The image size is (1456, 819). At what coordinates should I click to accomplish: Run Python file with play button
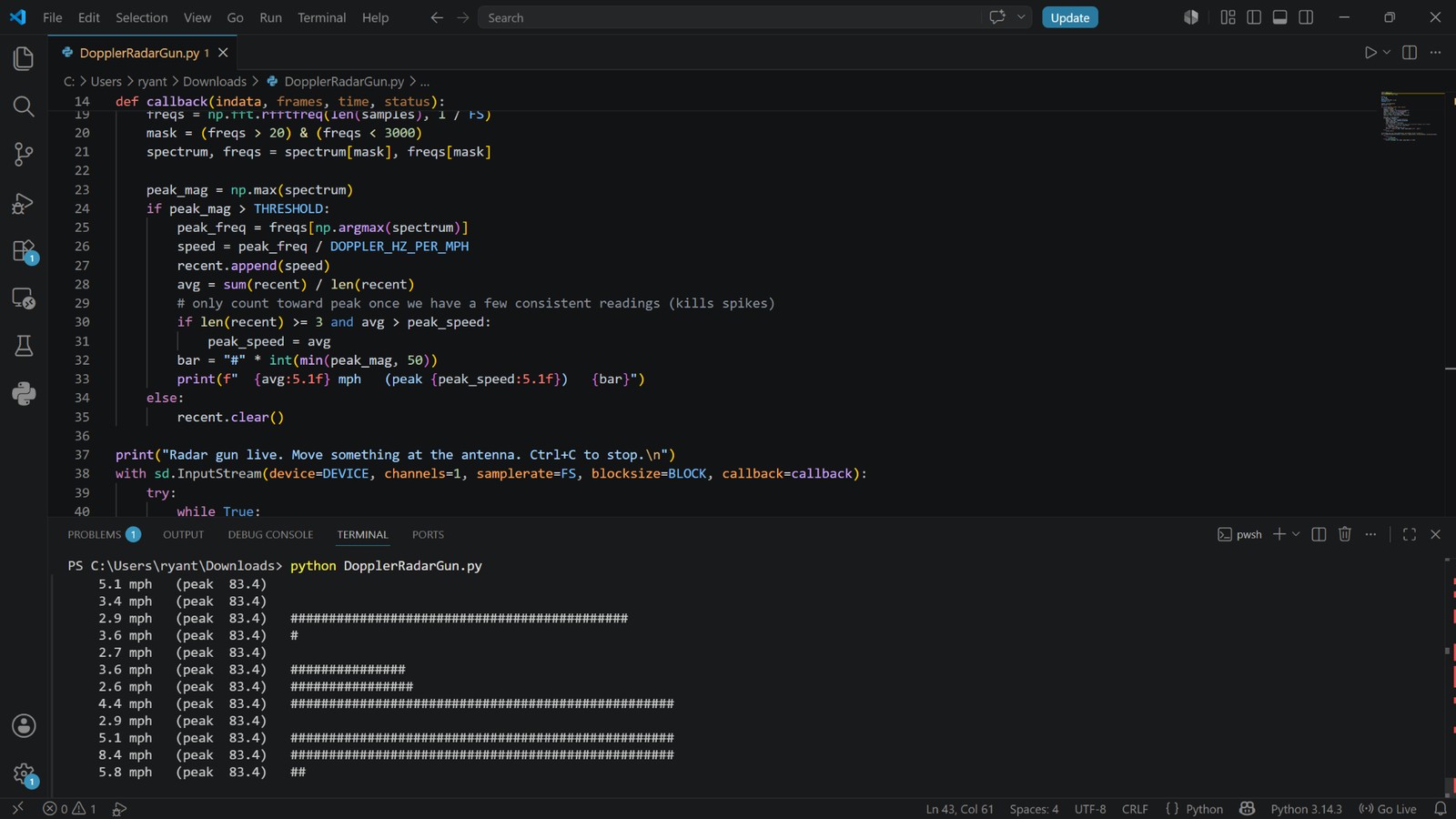click(x=1370, y=53)
